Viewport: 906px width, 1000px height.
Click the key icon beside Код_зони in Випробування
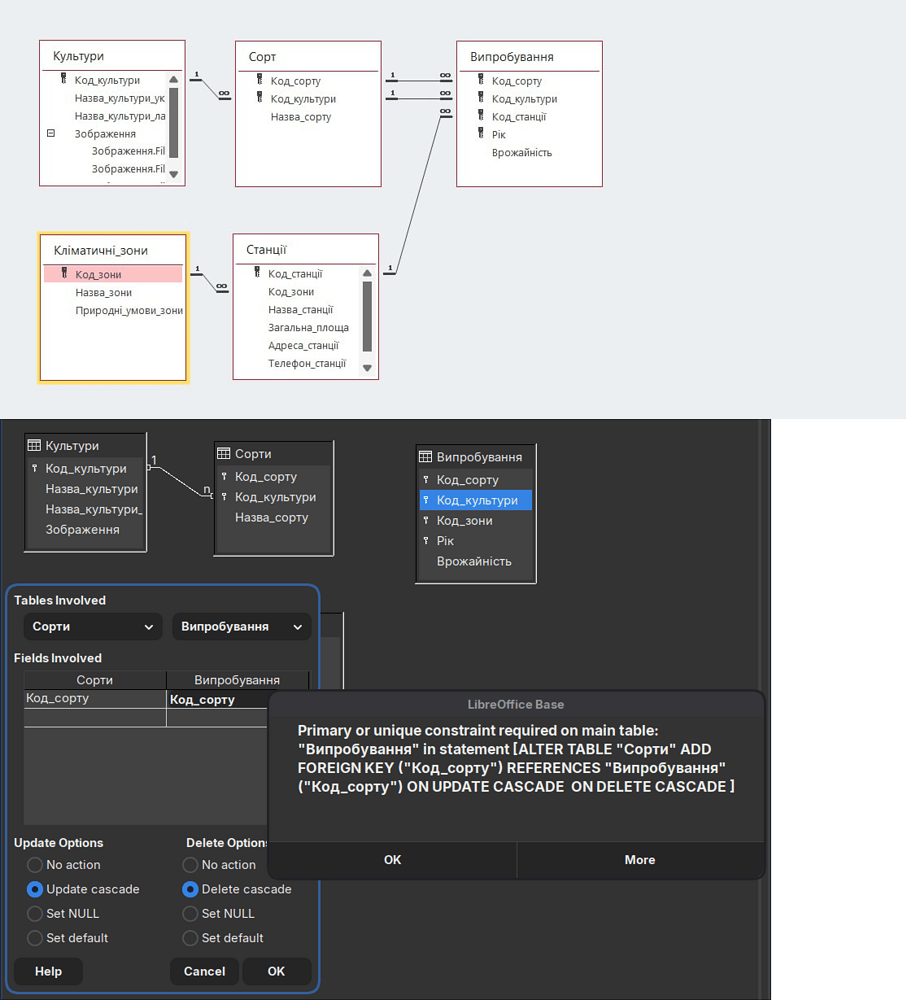point(425,519)
